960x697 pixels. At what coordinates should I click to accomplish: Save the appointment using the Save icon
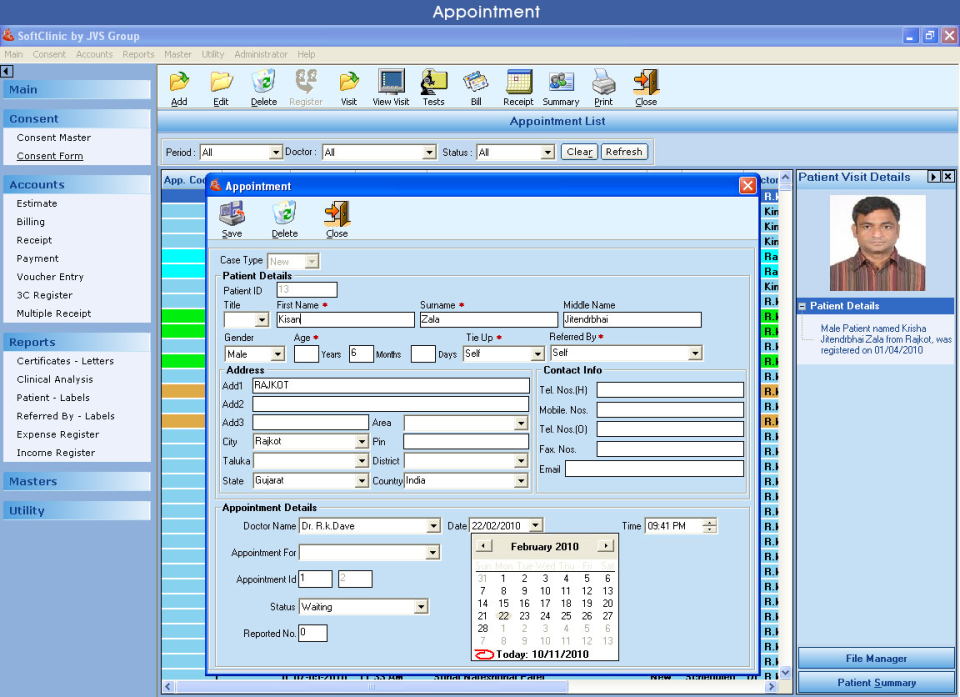coord(232,218)
